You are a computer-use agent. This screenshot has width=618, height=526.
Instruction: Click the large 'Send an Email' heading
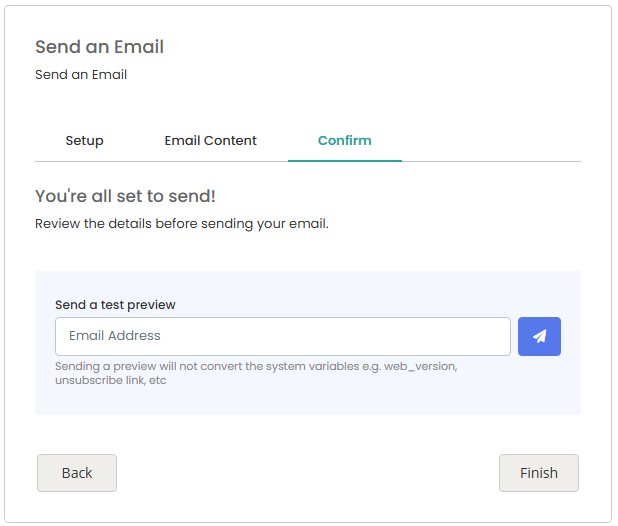click(99, 47)
